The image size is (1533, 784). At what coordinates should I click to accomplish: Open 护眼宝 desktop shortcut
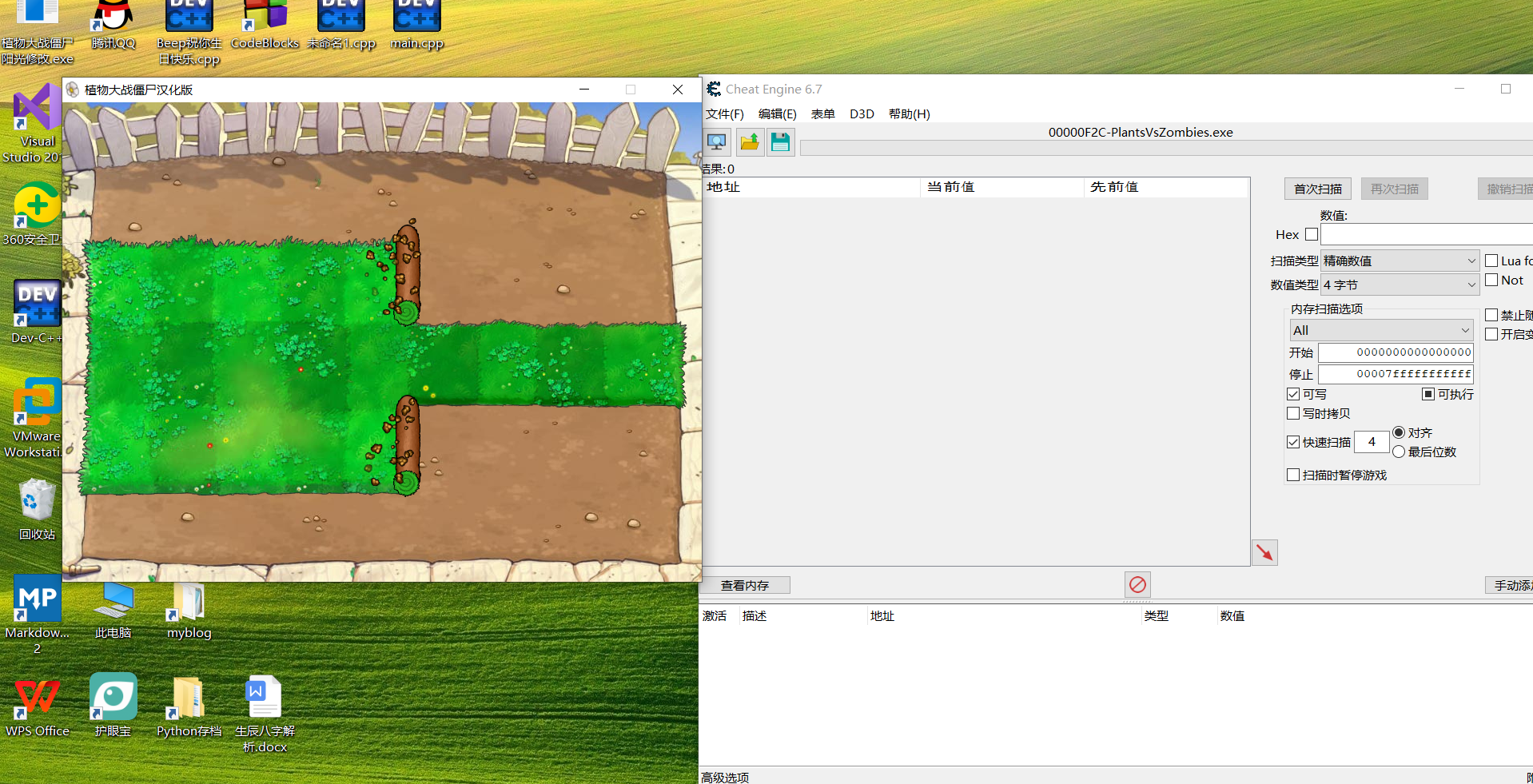[113, 706]
